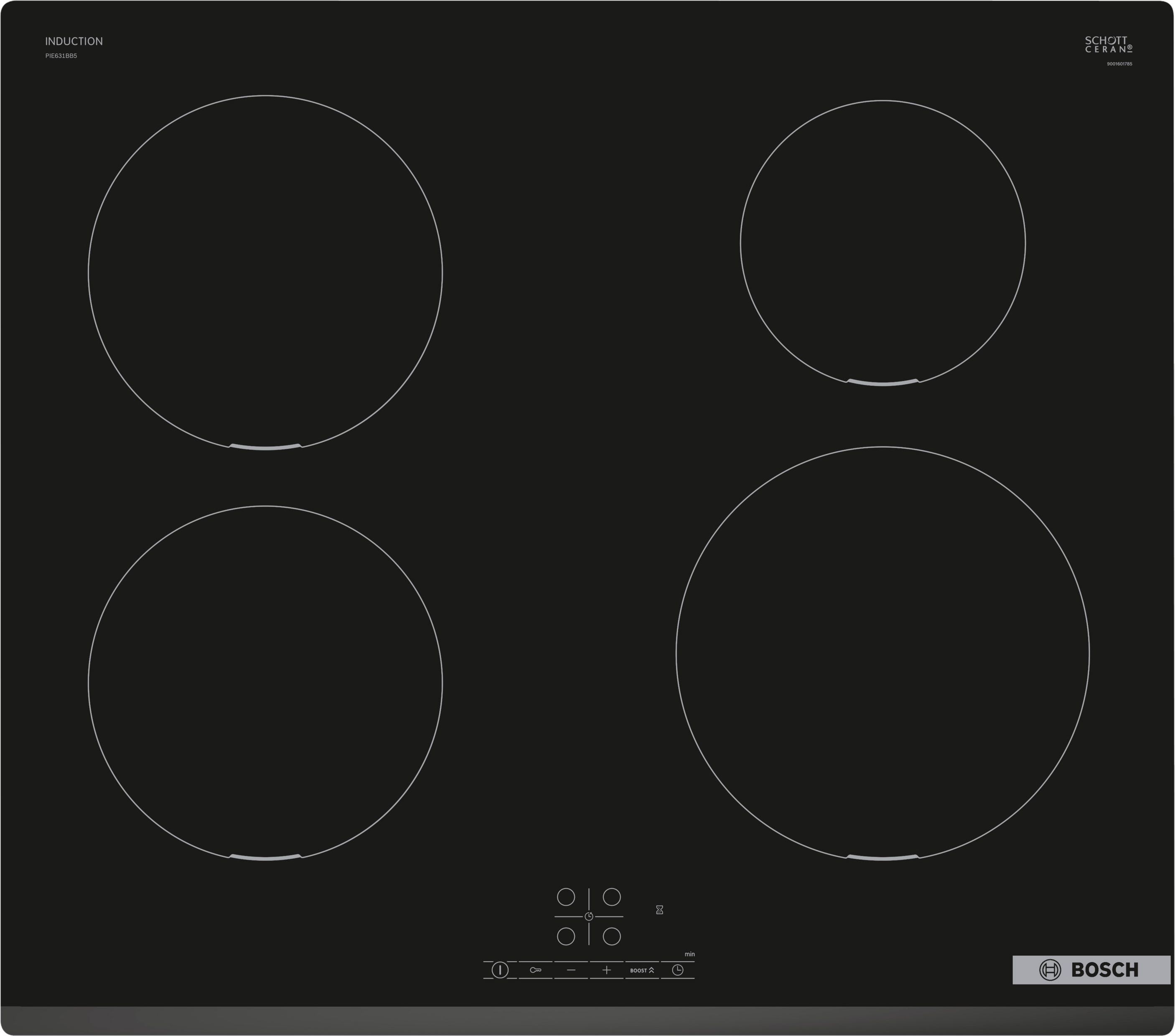Select the rear-left zone selector circle

coord(566,897)
